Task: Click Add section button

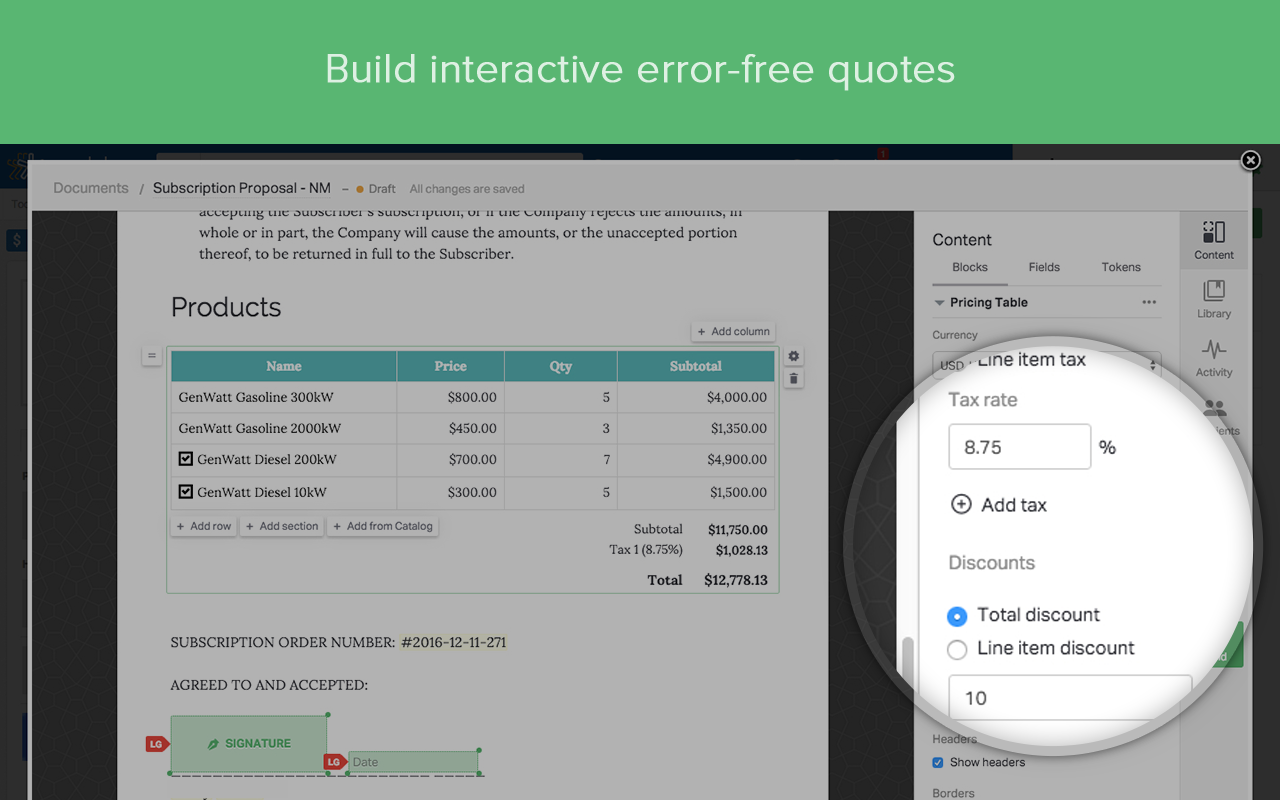Action: click(x=282, y=526)
